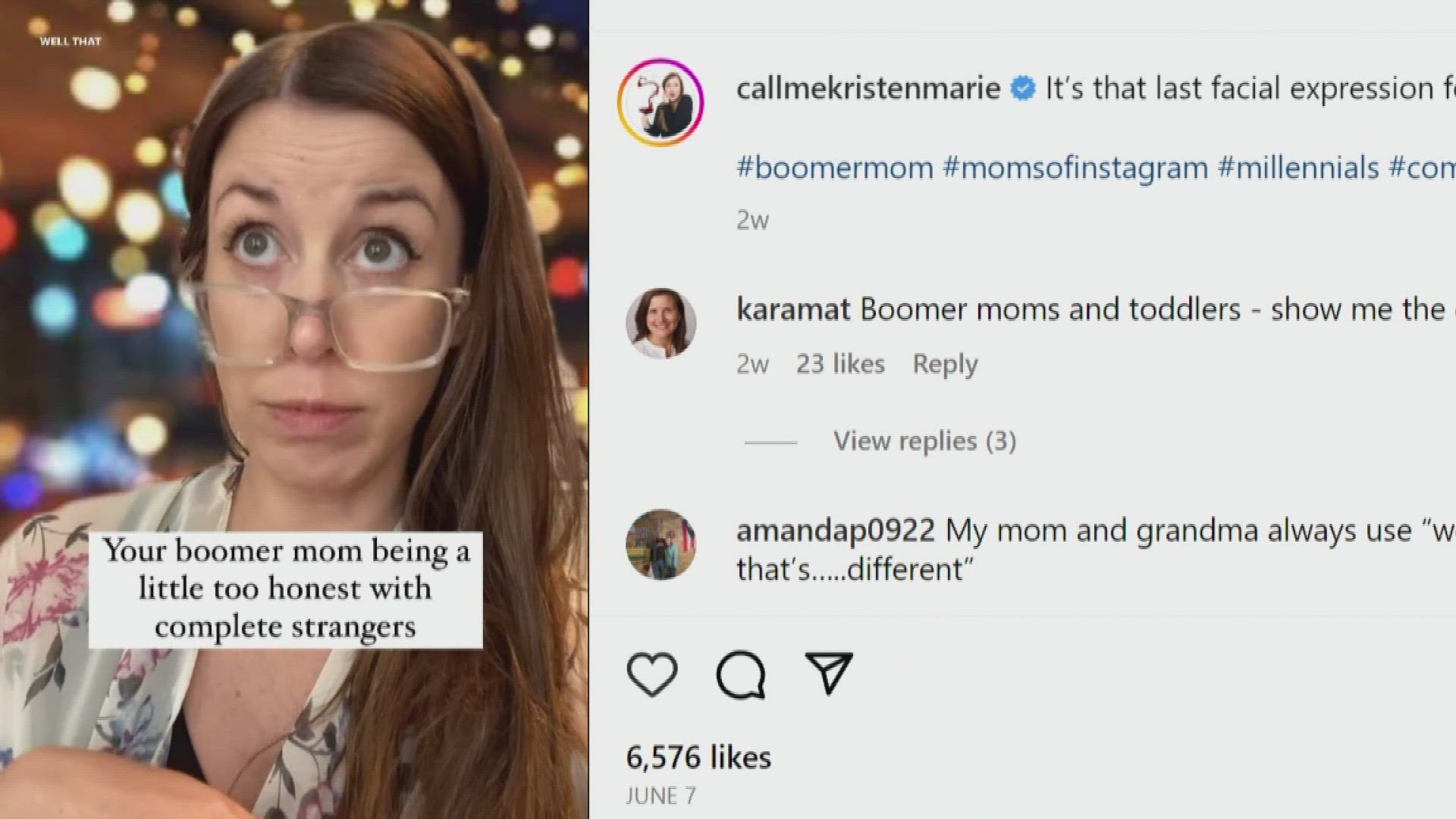Expand View replies (3) under karamat's comment
Screen dimensions: 1456x819
coord(924,441)
